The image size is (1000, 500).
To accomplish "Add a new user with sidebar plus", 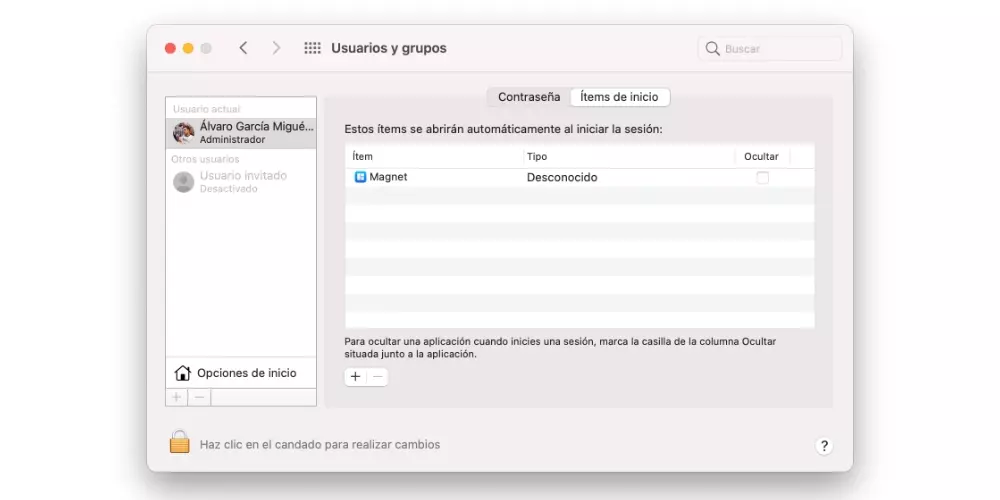I will coord(177,397).
